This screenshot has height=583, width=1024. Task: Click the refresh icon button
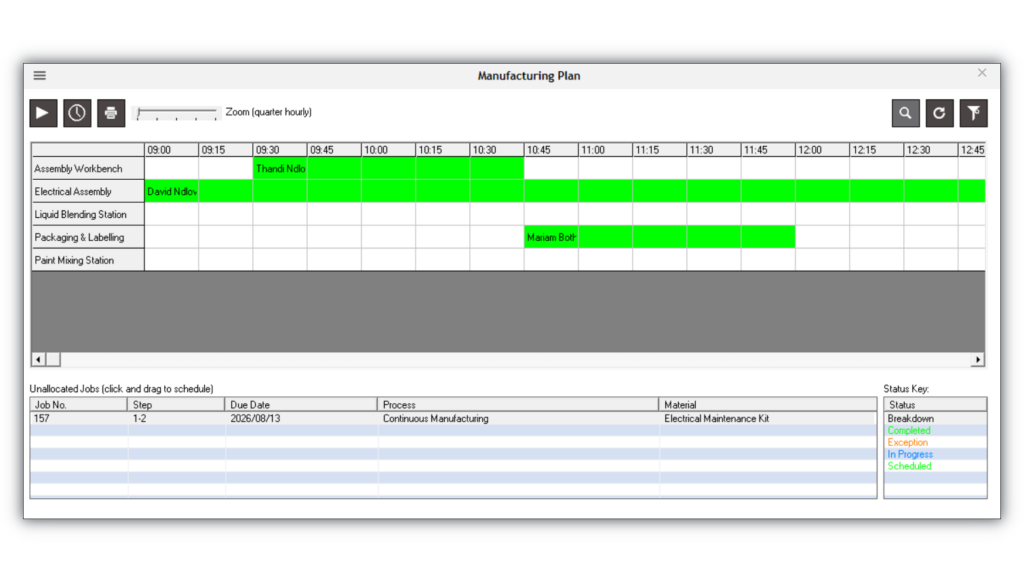[x=940, y=113]
